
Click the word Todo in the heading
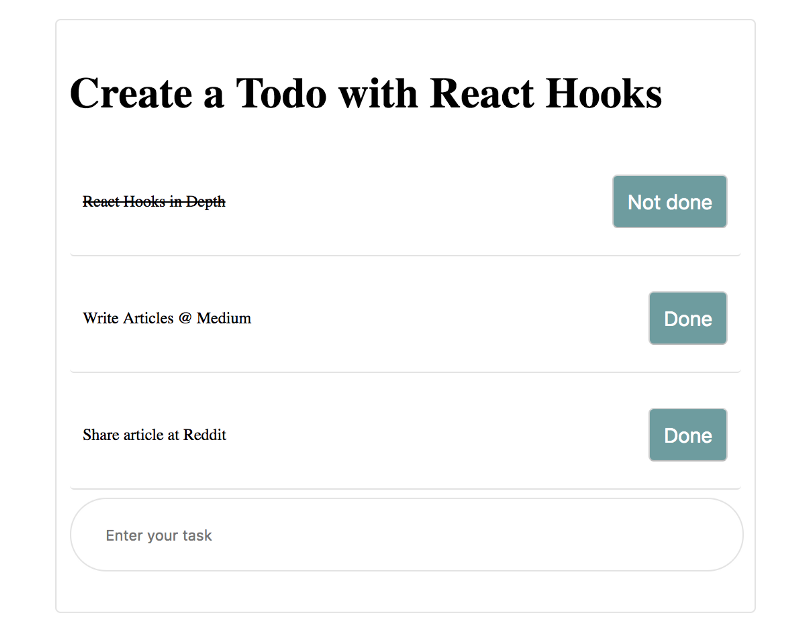pyautogui.click(x=280, y=93)
